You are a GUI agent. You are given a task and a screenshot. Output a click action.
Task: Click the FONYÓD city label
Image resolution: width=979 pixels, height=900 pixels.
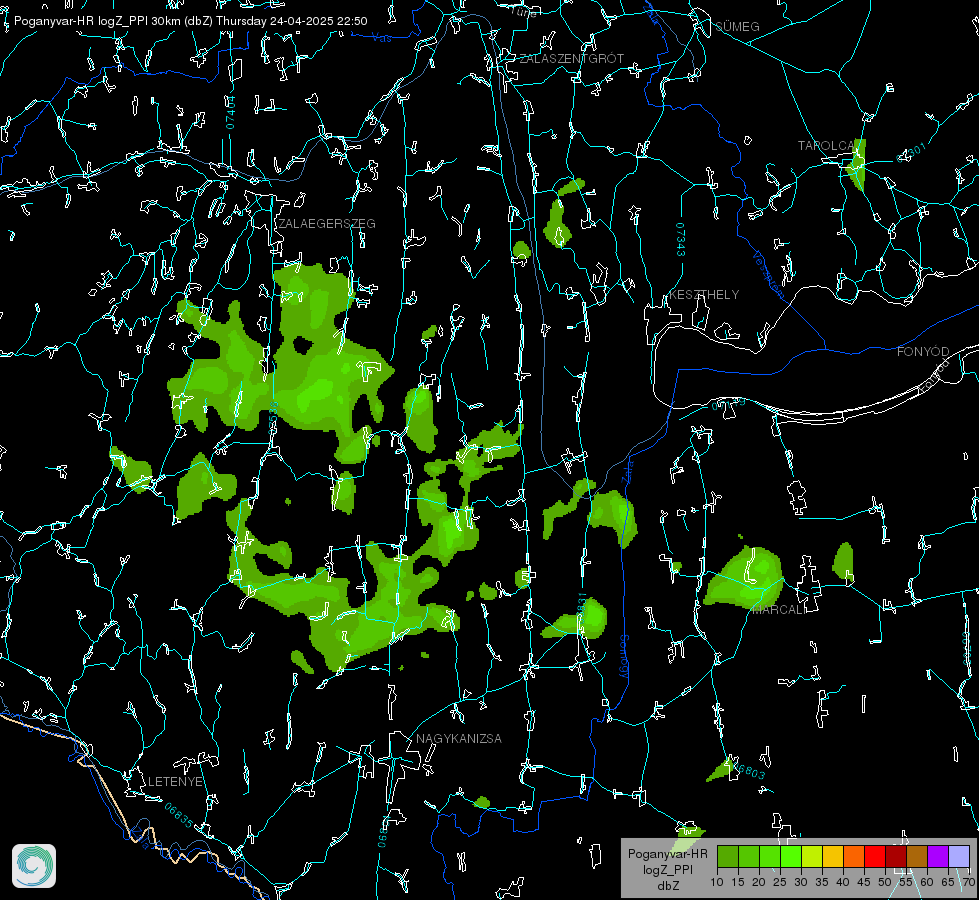pyautogui.click(x=923, y=352)
